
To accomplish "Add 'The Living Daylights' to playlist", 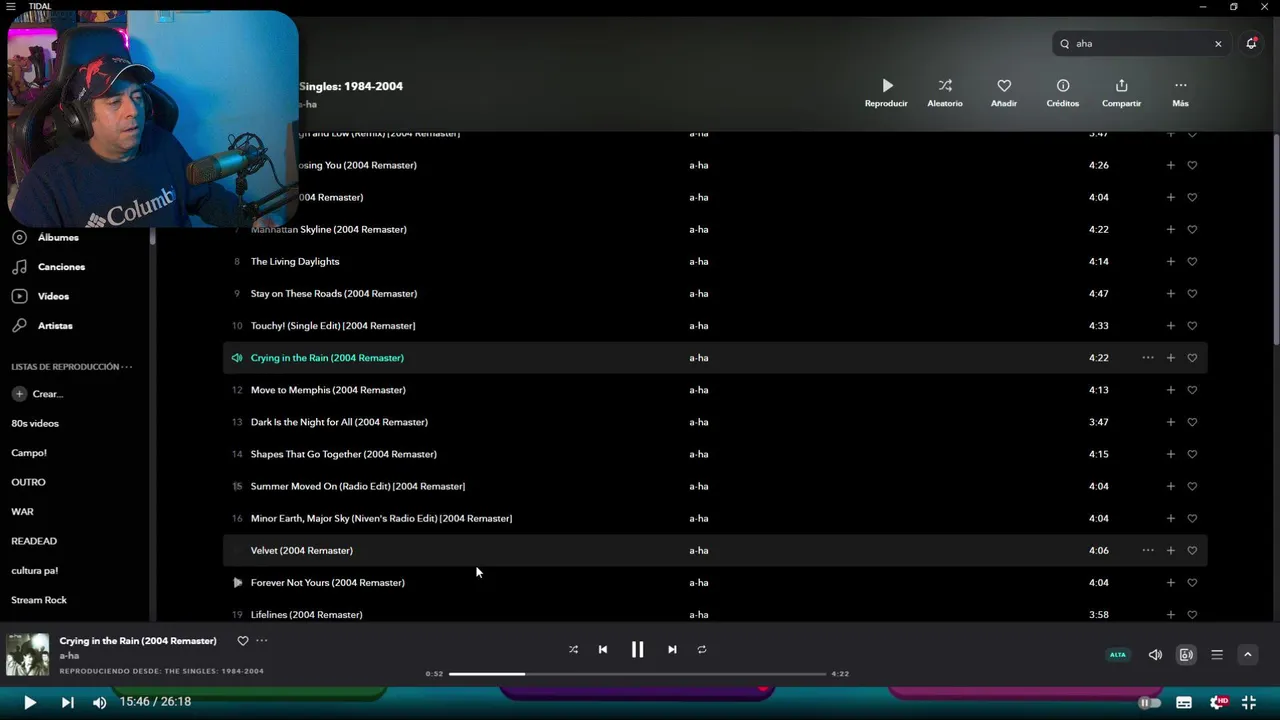I will tap(1171, 262).
